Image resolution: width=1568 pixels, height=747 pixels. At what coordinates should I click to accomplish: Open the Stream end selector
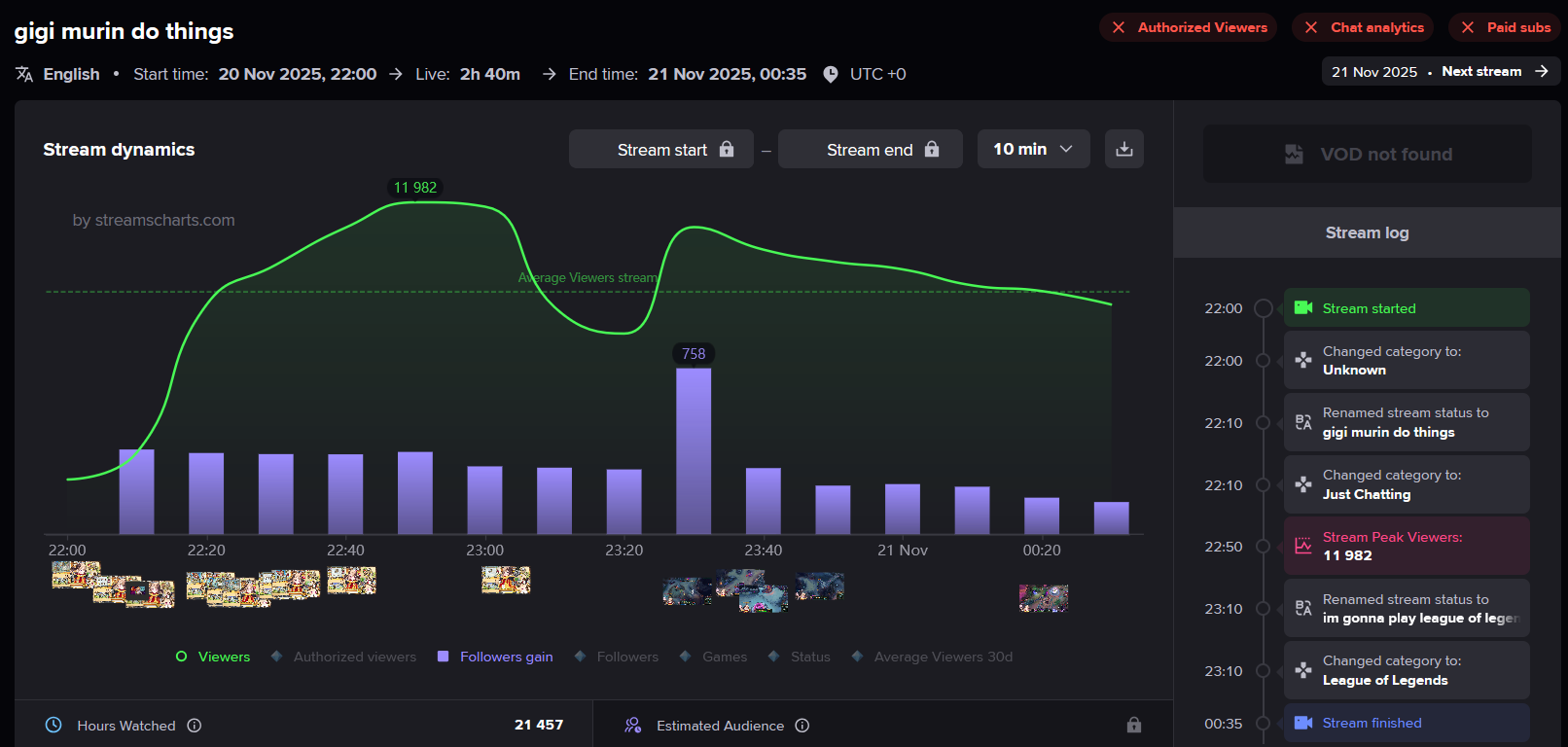coord(871,149)
